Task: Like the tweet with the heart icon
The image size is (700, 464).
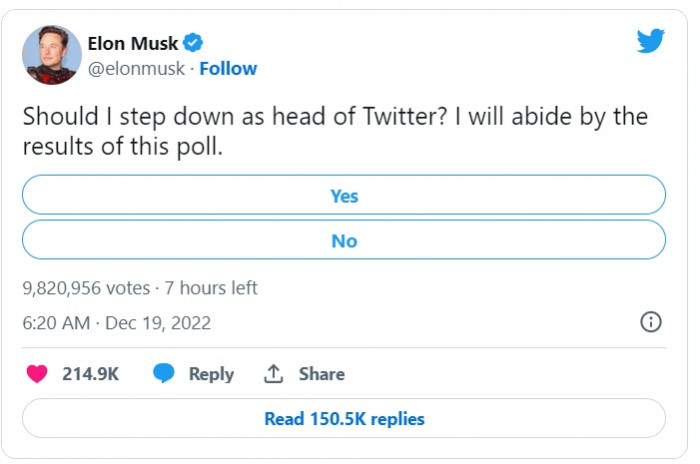Action: click(37, 374)
